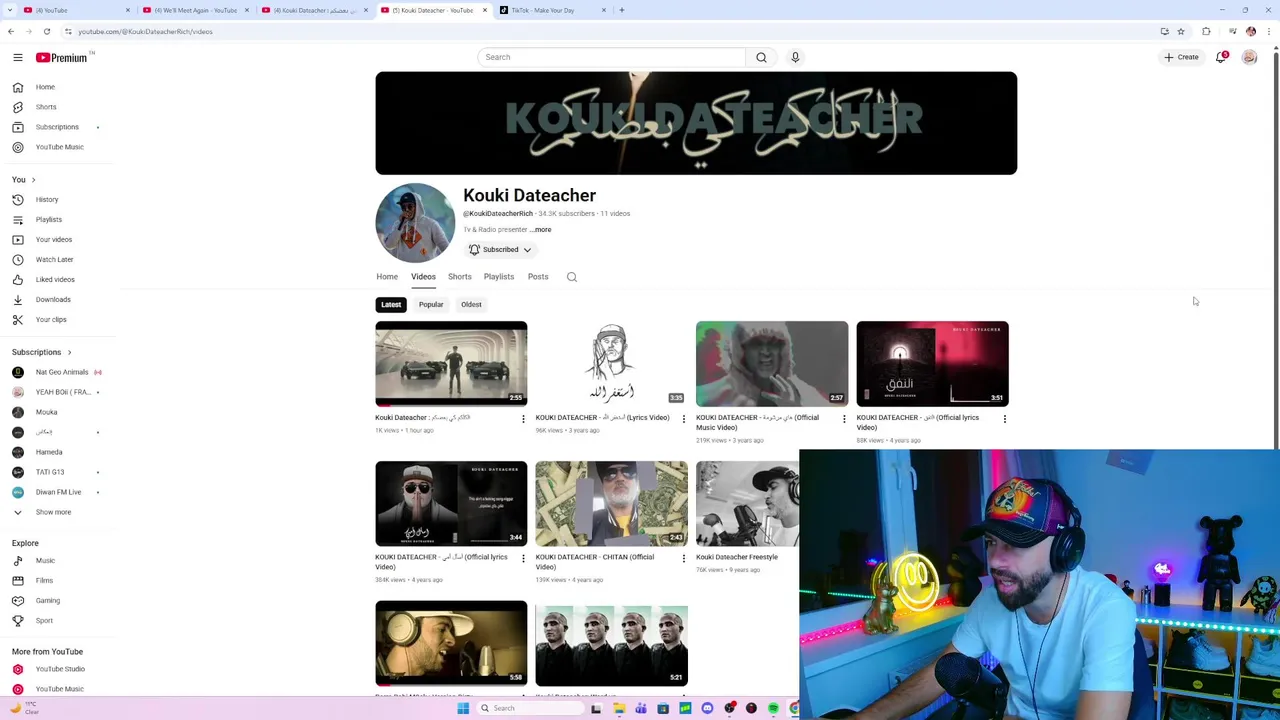Screen dimensions: 1280x720
Task: Open Shorts in the sidebar
Action: 45,107
